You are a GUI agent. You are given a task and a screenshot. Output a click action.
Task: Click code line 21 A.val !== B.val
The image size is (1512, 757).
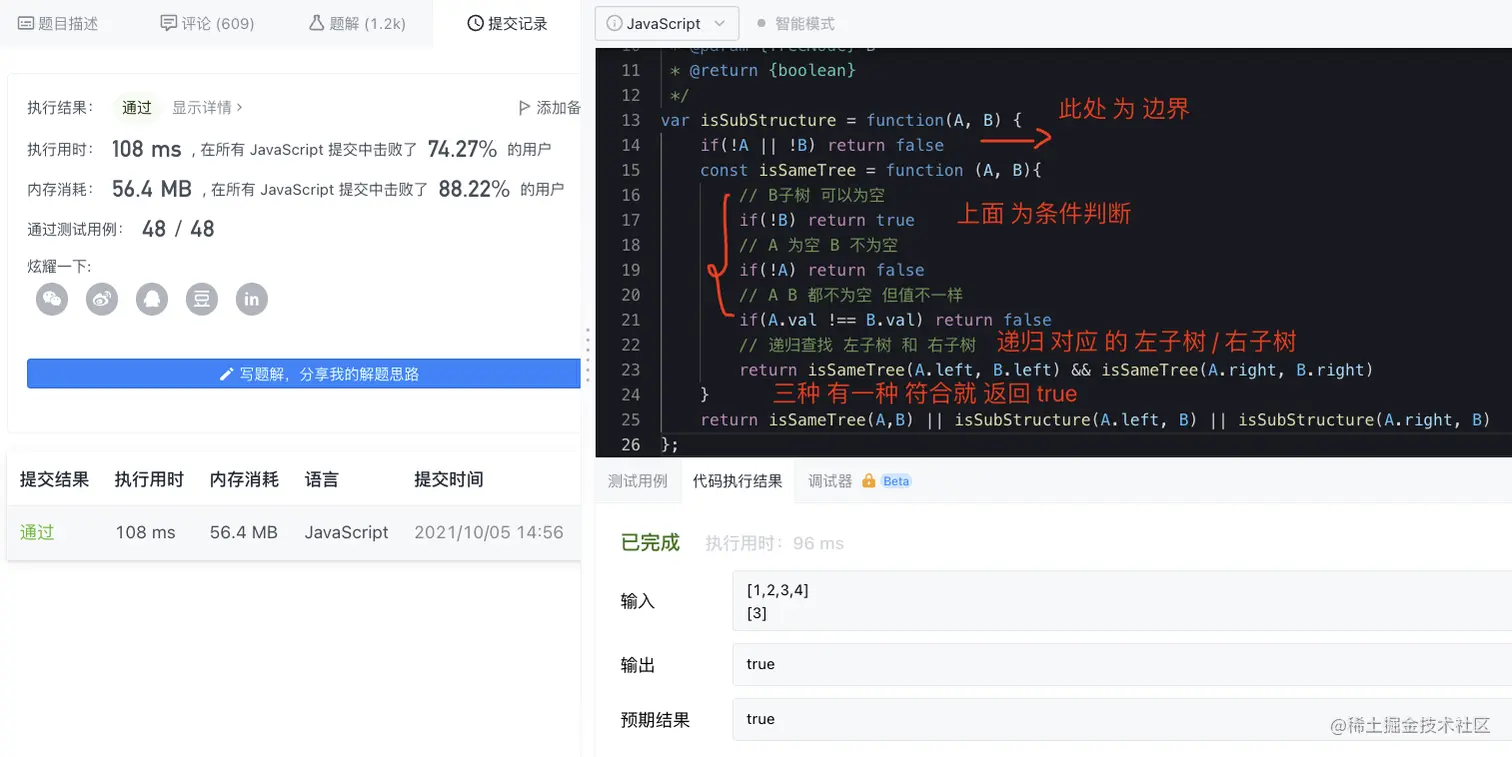click(x=895, y=320)
